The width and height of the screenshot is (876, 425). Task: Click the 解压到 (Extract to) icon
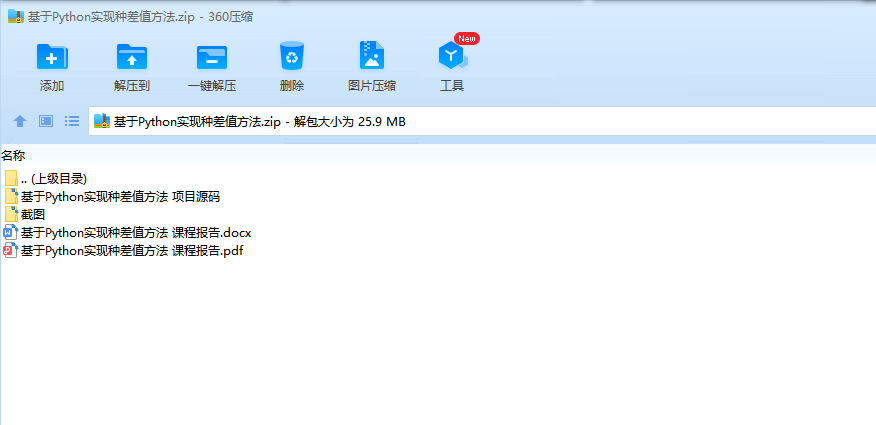coord(132,57)
